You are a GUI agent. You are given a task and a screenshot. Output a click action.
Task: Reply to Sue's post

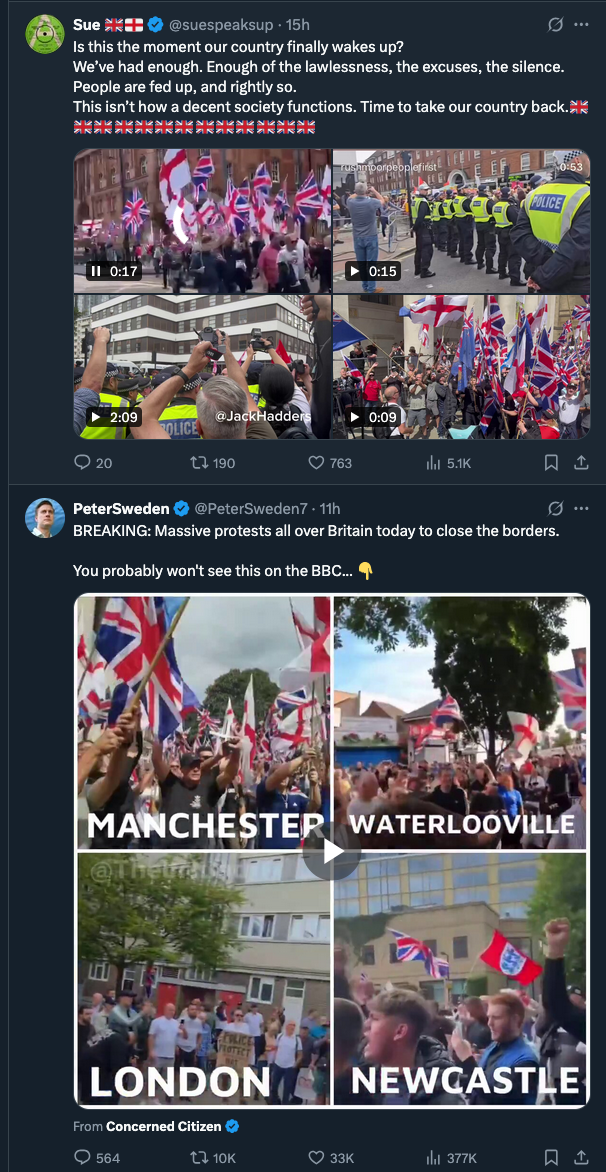[x=83, y=463]
